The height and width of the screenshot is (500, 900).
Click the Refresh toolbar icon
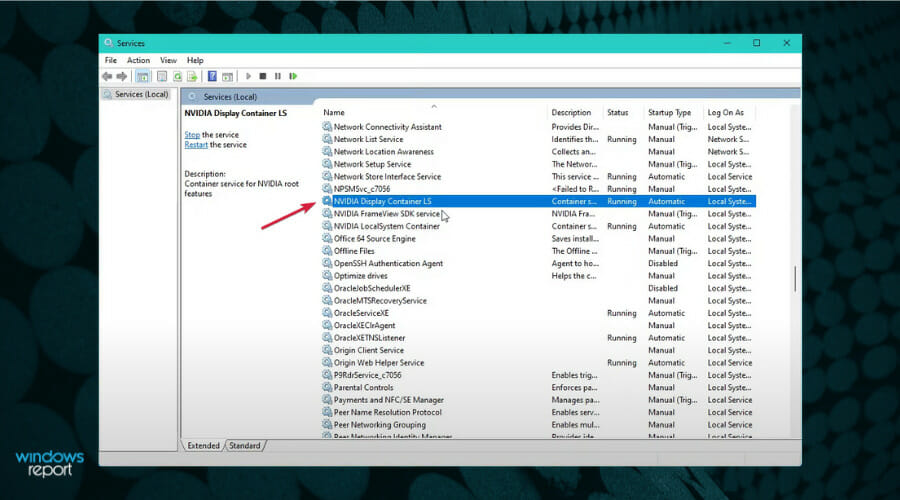coord(177,76)
